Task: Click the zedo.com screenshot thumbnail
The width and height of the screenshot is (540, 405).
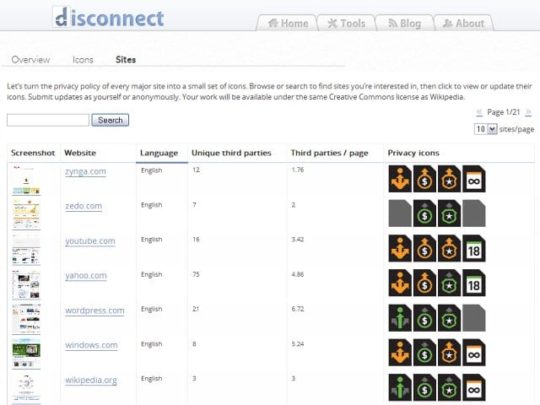Action: (26, 215)
